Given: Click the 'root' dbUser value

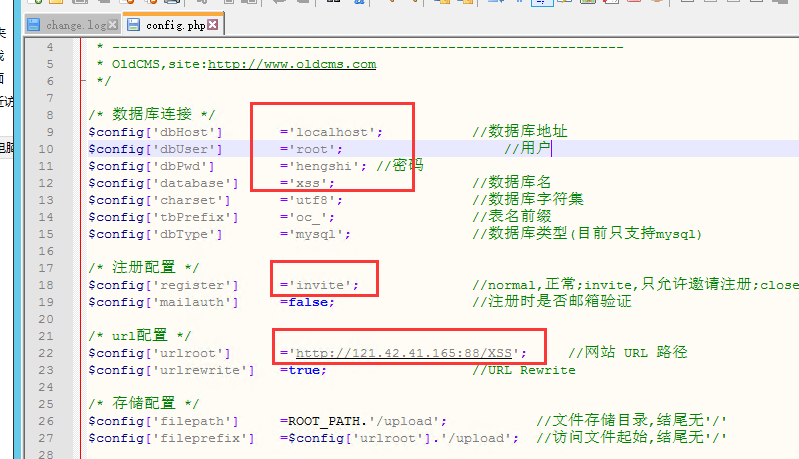Looking at the screenshot, I should click(x=312, y=149).
